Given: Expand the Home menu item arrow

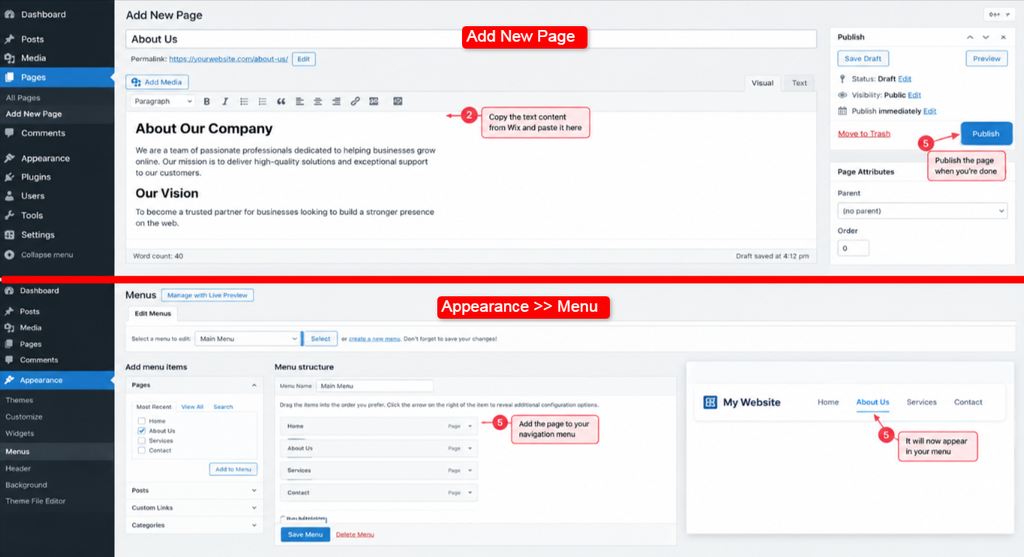Looking at the screenshot, I should click(x=470, y=426).
